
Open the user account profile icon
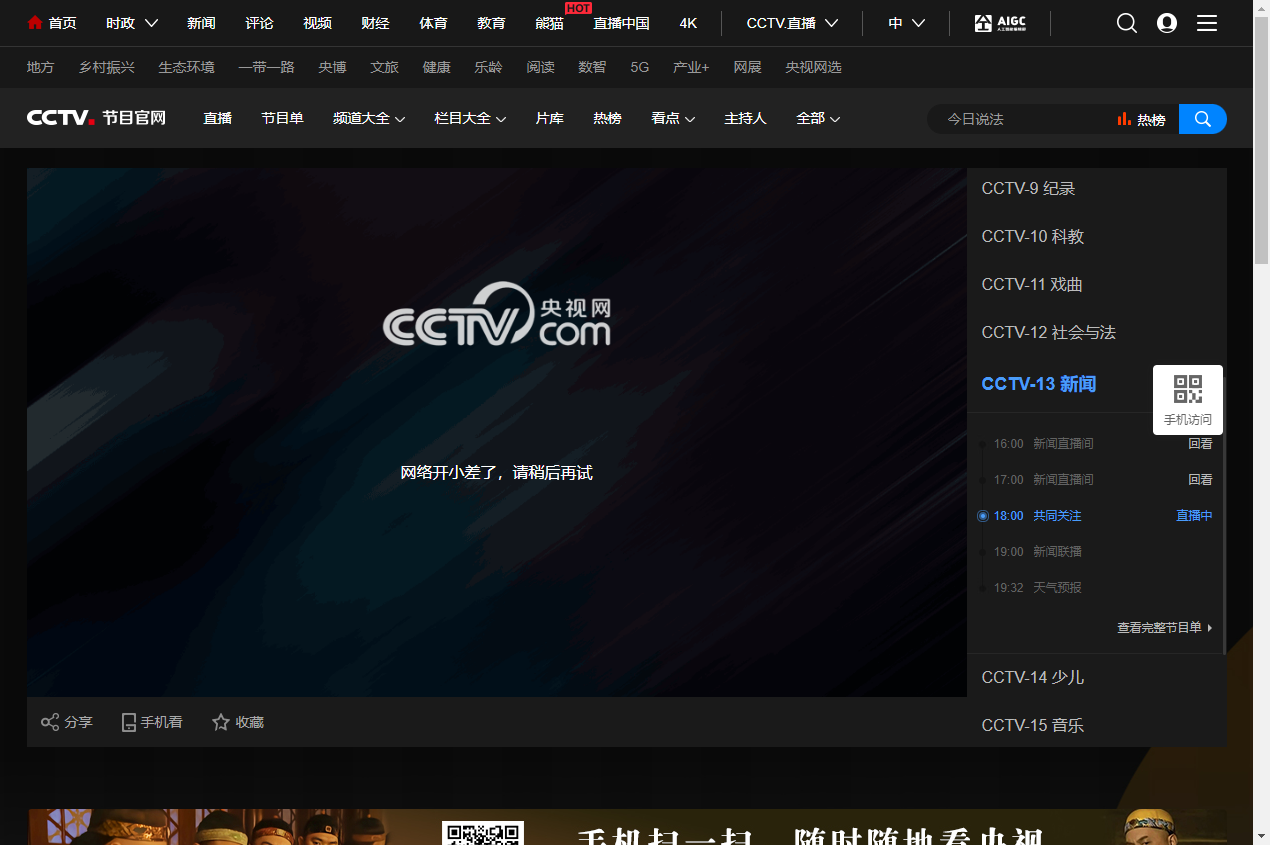tap(1167, 23)
